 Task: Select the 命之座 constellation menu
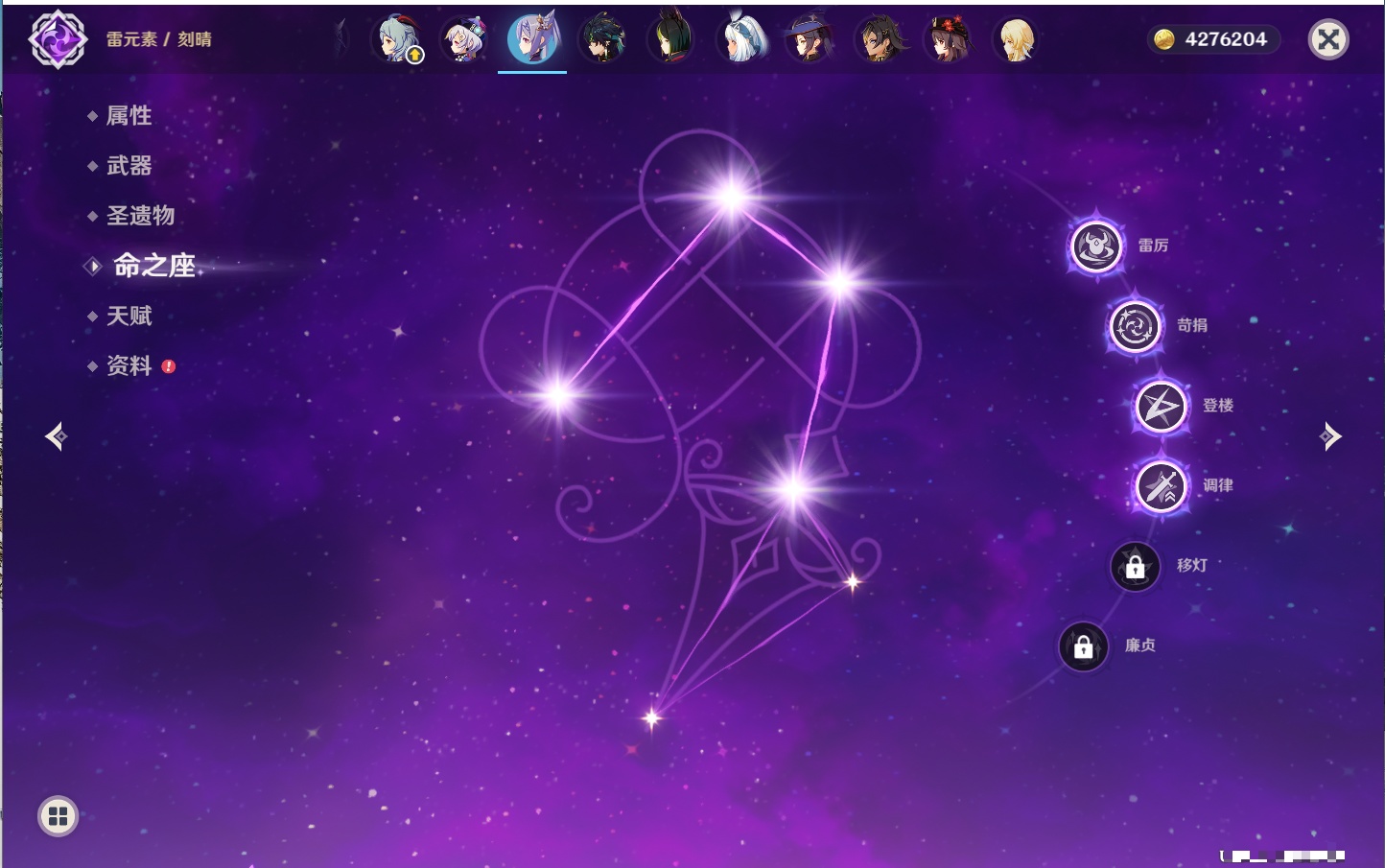[153, 266]
